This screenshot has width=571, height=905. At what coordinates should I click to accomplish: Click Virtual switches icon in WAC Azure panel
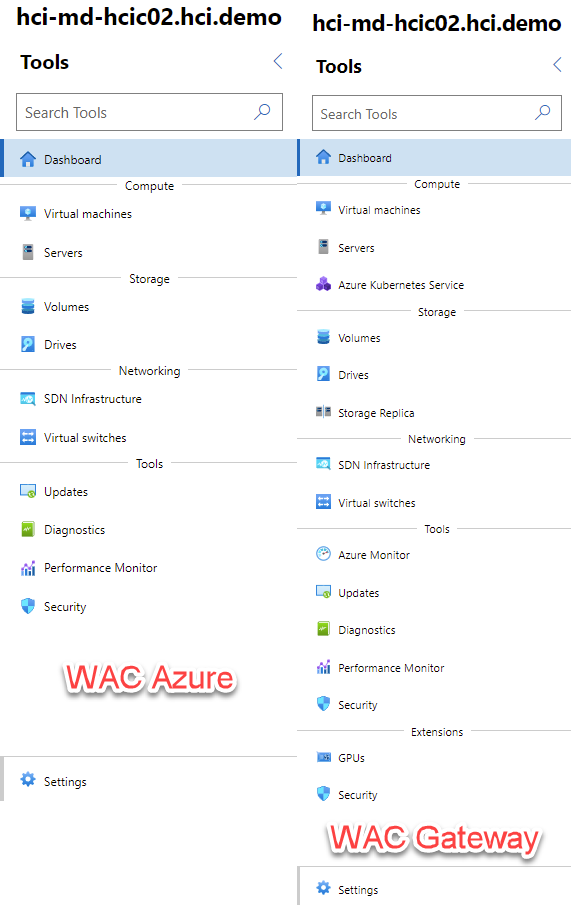(x=28, y=437)
